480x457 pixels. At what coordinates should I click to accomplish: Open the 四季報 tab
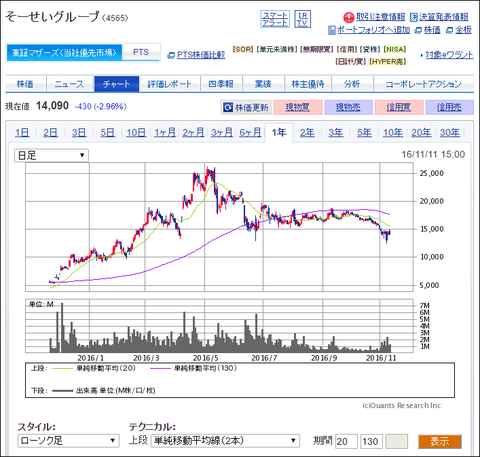(x=221, y=84)
